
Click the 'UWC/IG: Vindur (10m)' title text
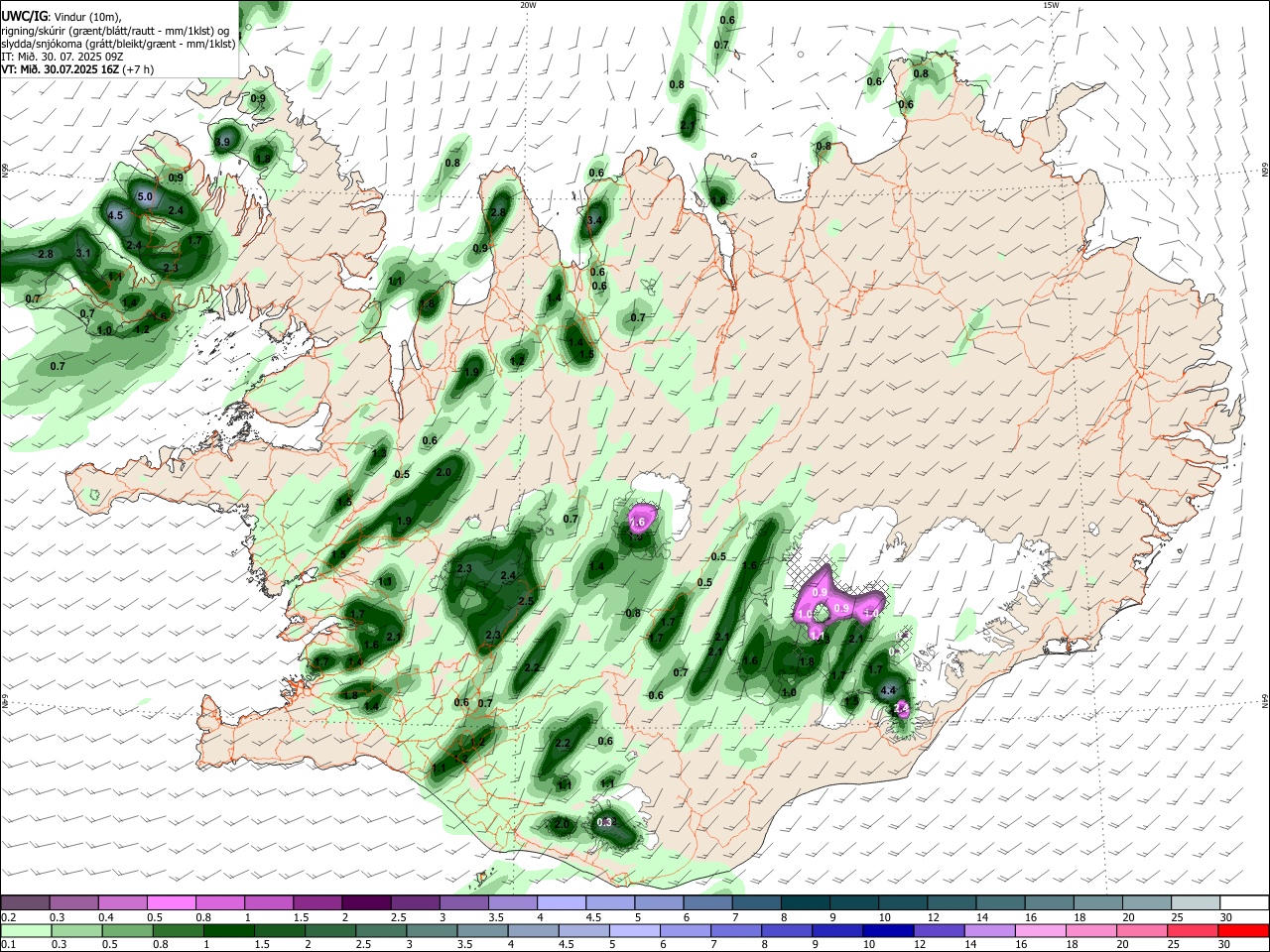(61, 16)
